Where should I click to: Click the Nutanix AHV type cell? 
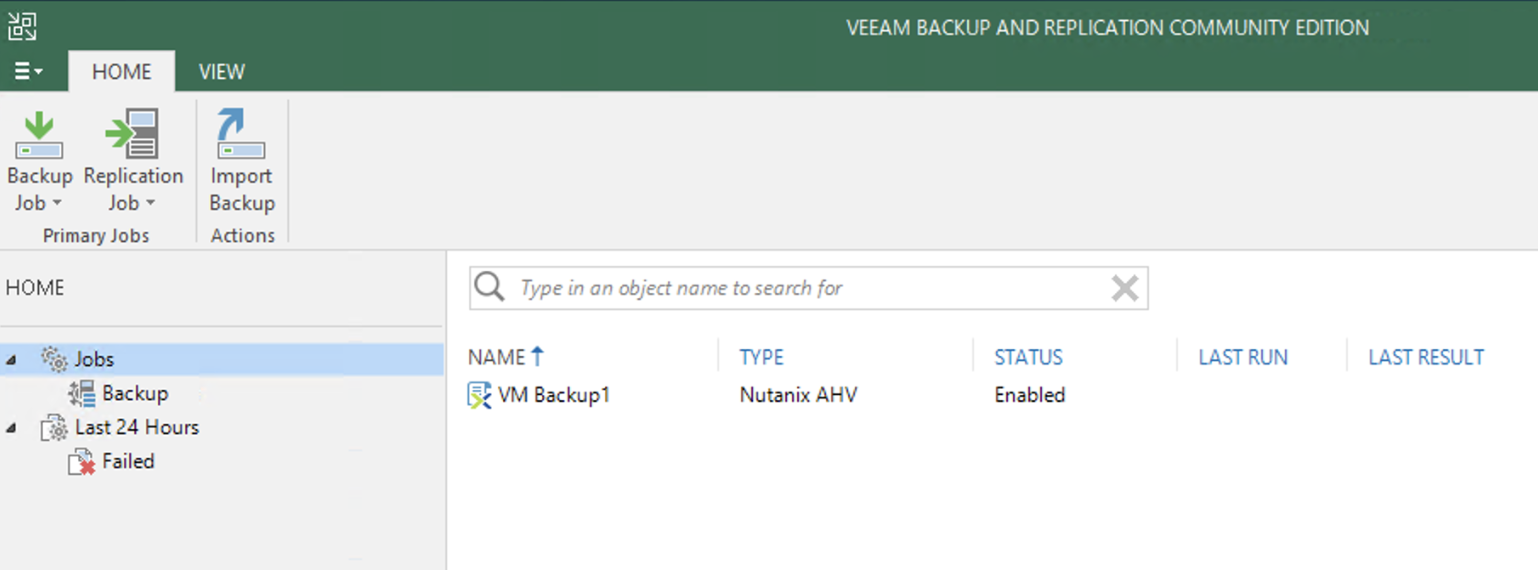click(x=798, y=395)
